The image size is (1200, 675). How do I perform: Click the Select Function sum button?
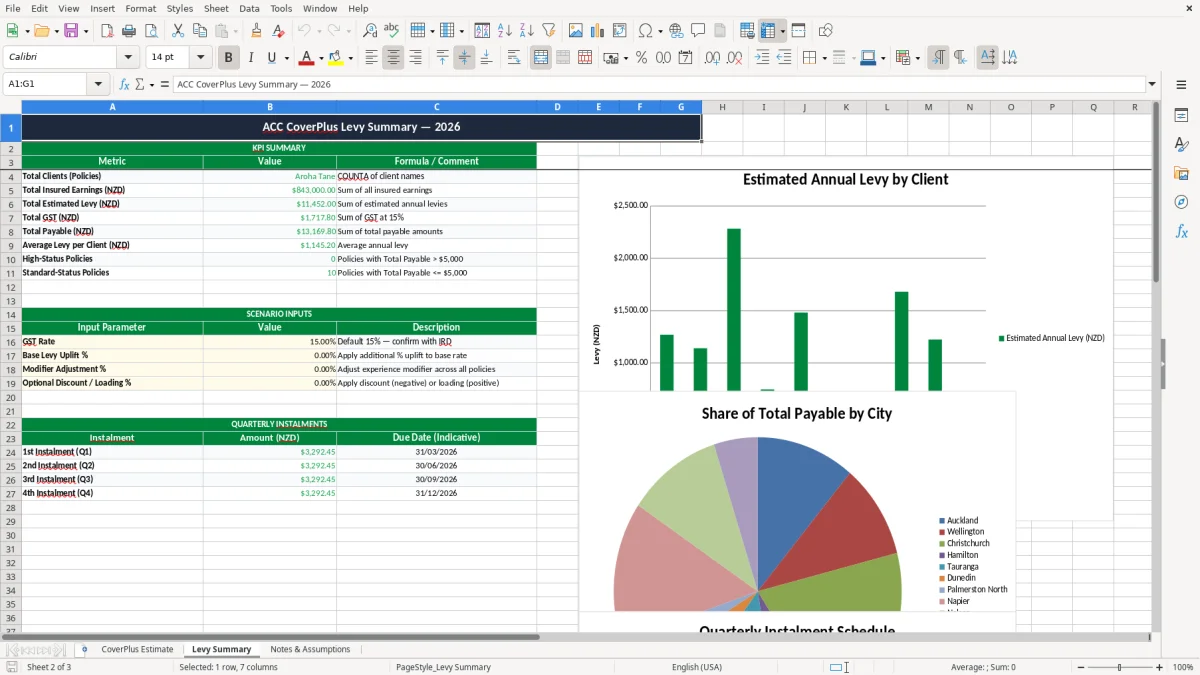coord(140,84)
